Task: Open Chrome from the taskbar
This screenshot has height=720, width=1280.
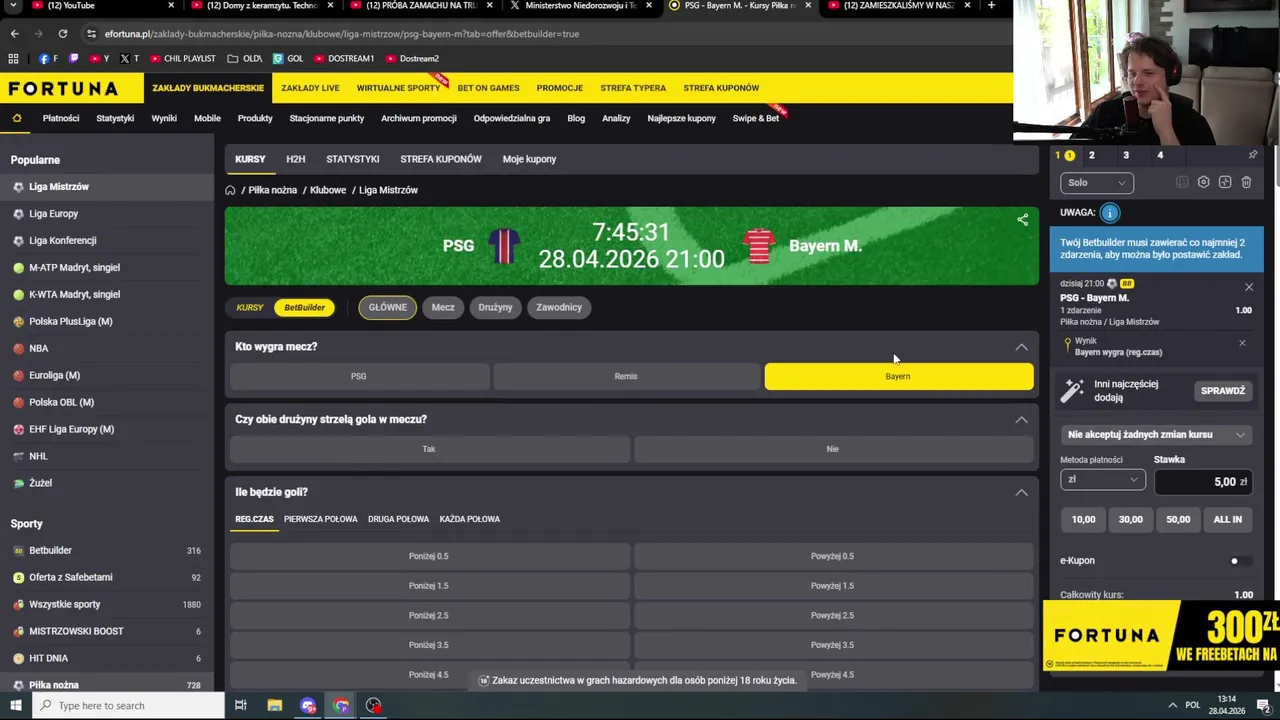Action: tap(341, 705)
